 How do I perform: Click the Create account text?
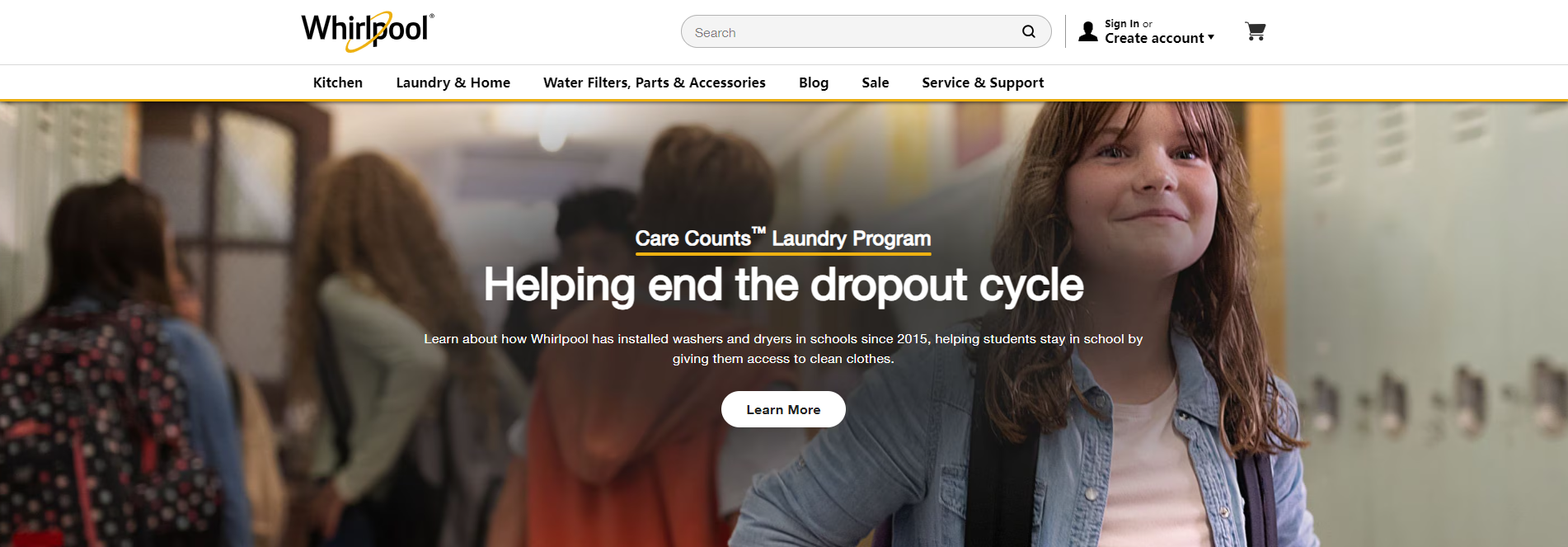1154,38
